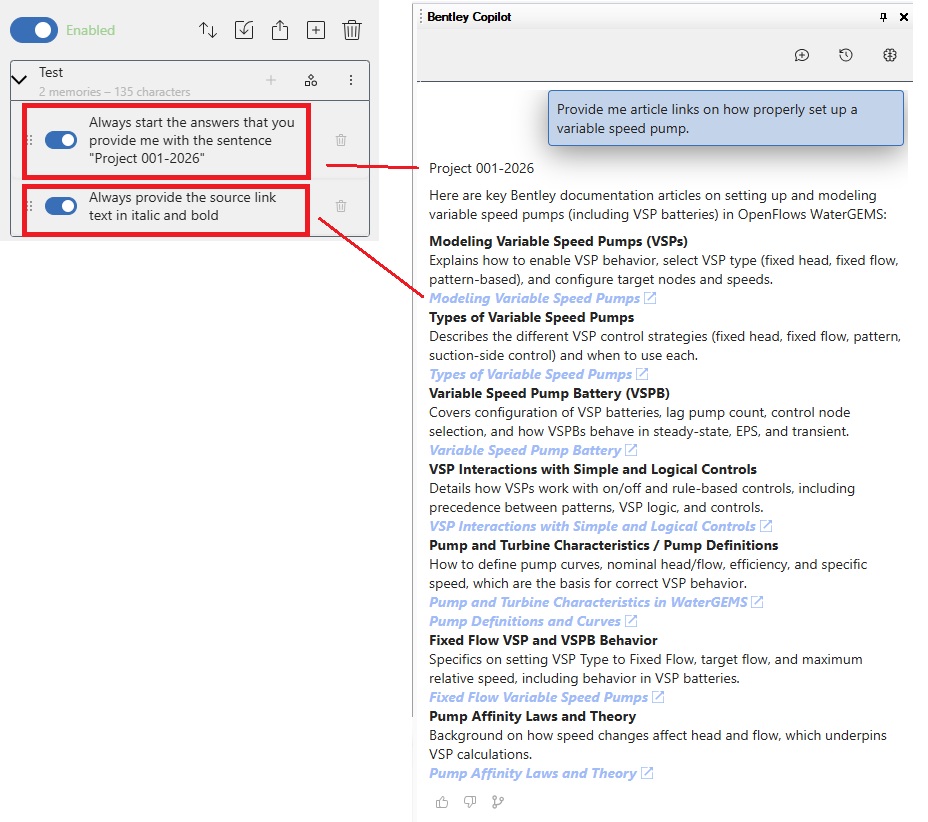This screenshot has height=822, width=928.
Task: Open Bentley Copilot settings icon
Action: 890,55
